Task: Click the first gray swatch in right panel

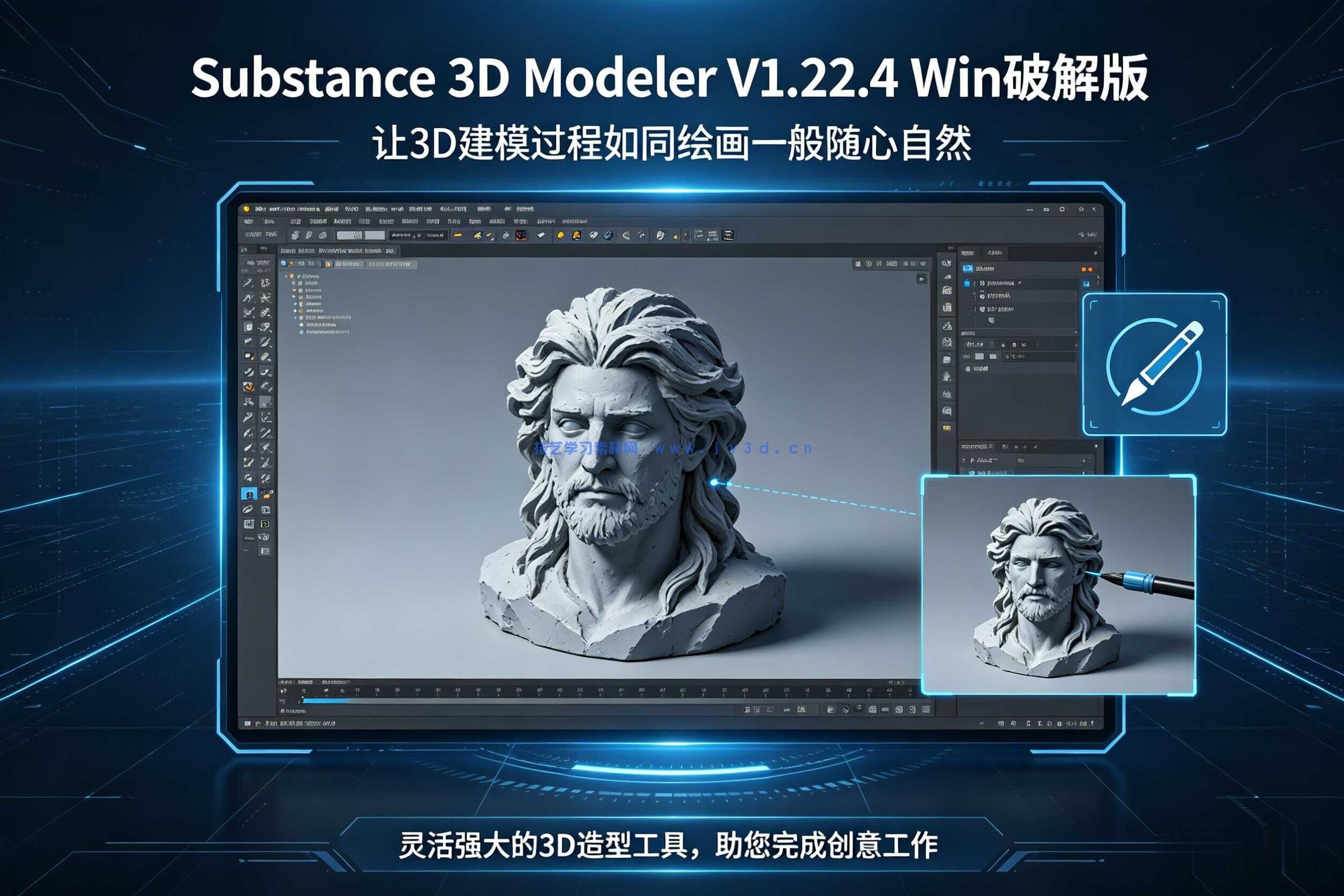Action: pyautogui.click(x=980, y=356)
